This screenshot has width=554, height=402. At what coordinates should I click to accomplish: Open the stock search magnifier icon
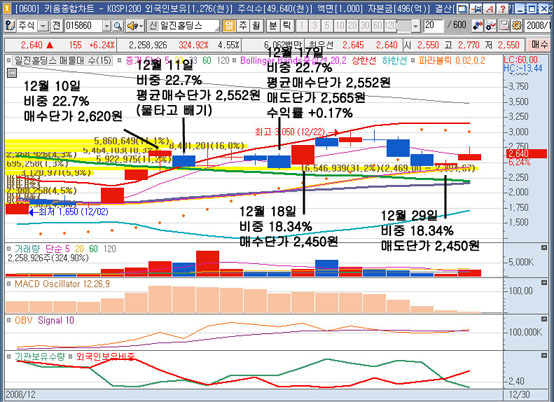118,25
